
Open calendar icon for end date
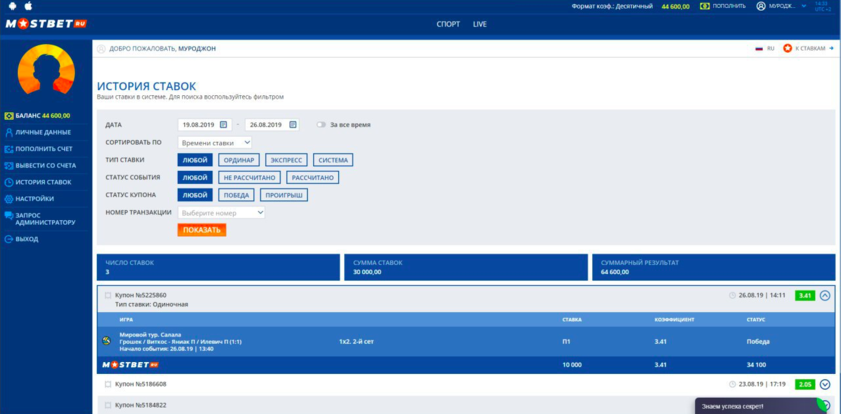pos(293,124)
